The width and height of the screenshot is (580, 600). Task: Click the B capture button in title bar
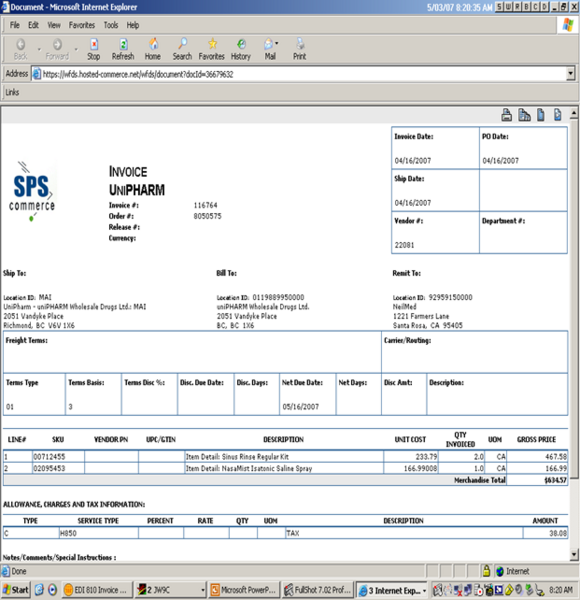(527, 7)
